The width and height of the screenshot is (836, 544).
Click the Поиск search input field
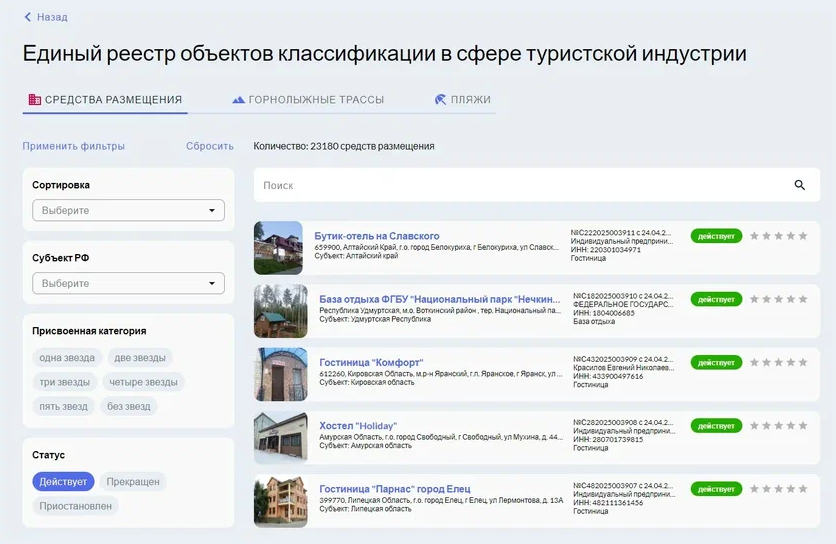520,185
